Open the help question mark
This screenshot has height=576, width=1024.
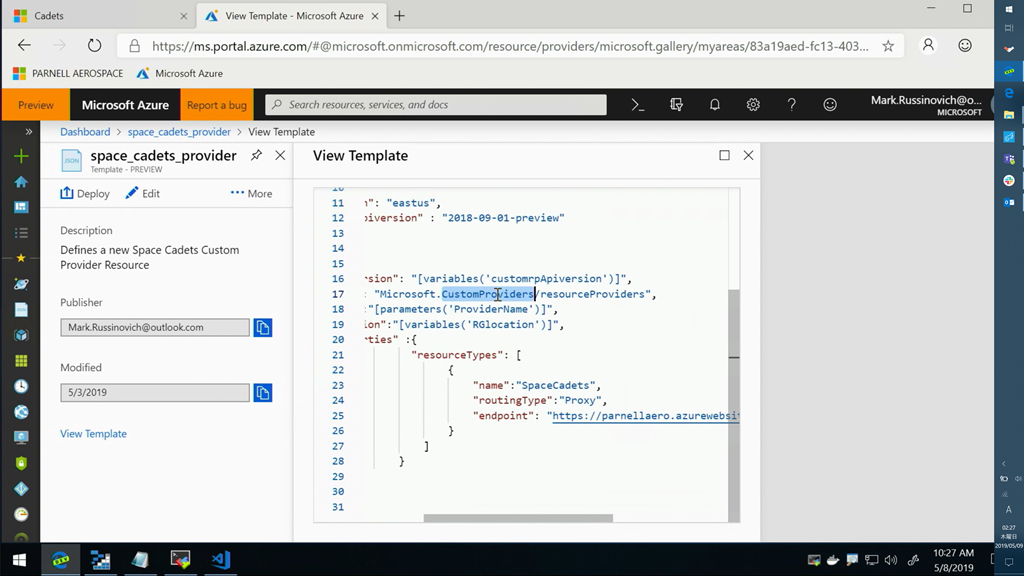[x=791, y=105]
